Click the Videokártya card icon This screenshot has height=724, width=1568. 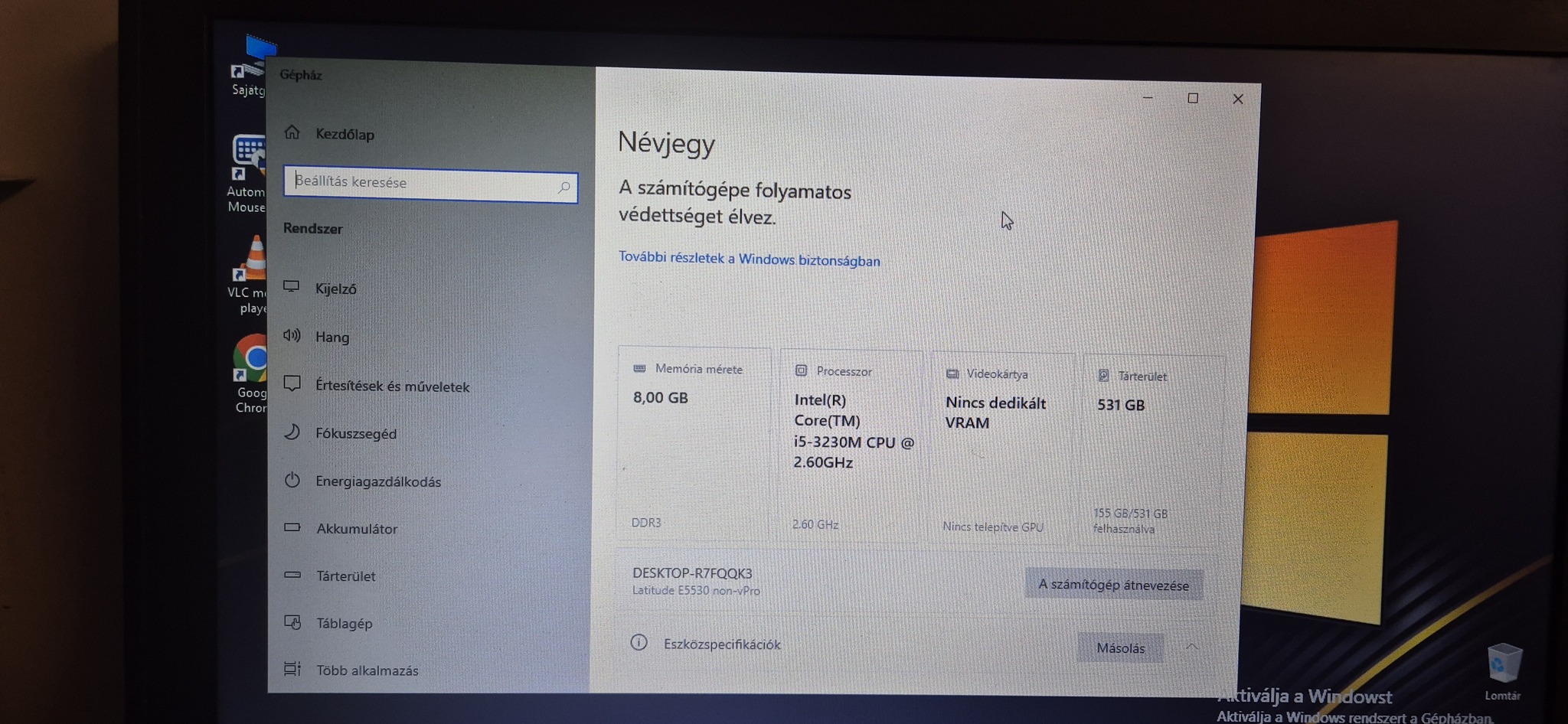[x=952, y=373]
